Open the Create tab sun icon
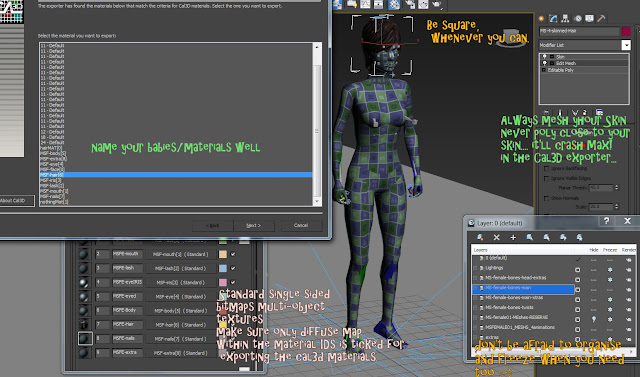This screenshot has height=377, width=640. pos(542,18)
